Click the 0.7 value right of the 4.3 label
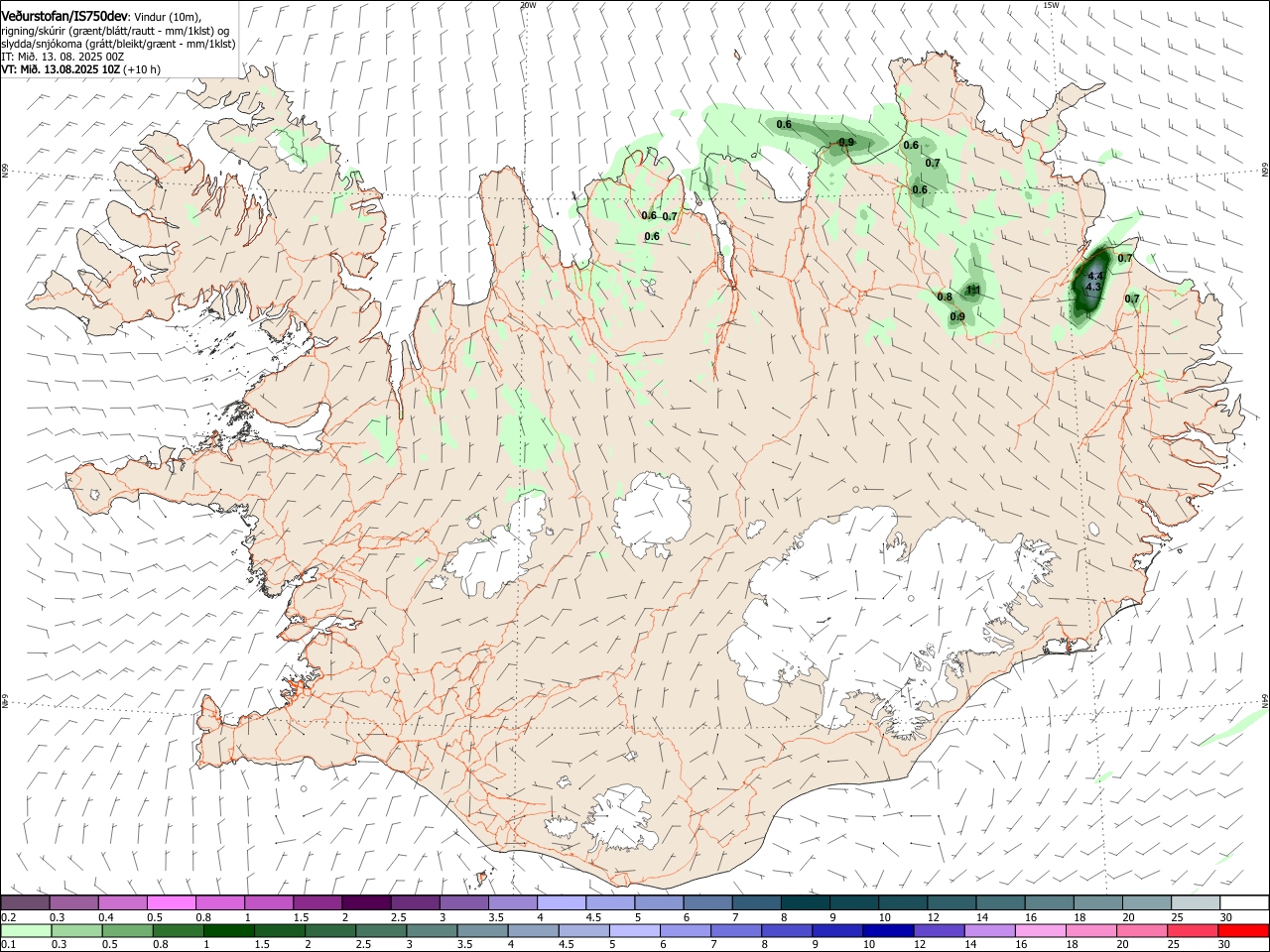This screenshot has width=1270, height=952. [1132, 298]
